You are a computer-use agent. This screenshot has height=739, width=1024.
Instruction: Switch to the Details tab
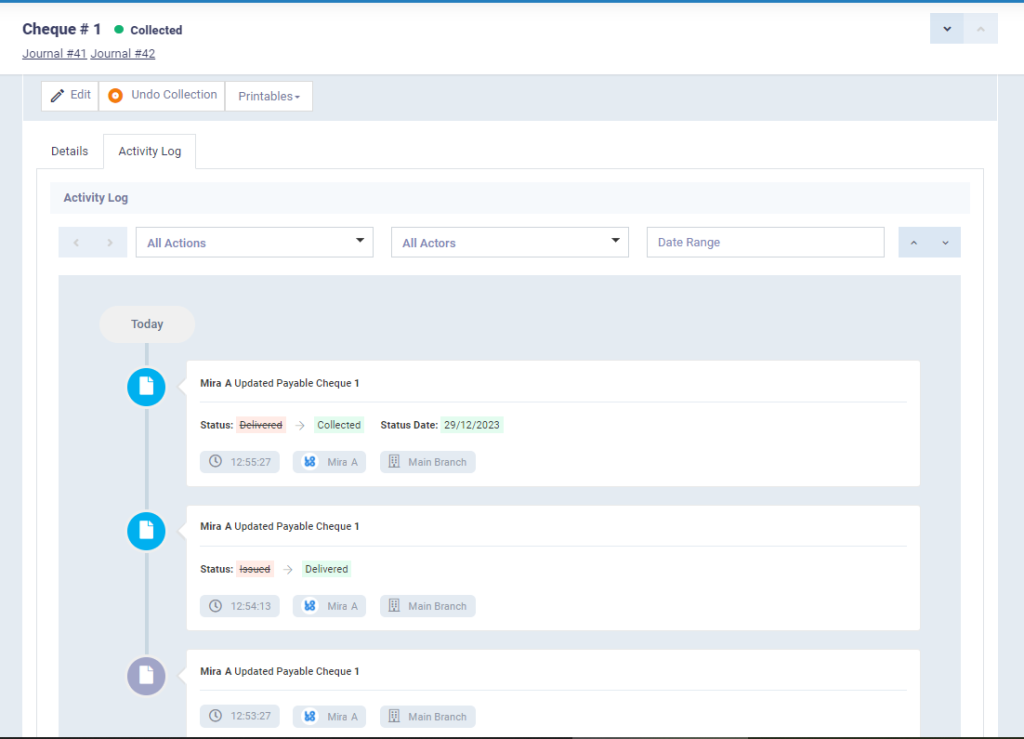tap(70, 151)
